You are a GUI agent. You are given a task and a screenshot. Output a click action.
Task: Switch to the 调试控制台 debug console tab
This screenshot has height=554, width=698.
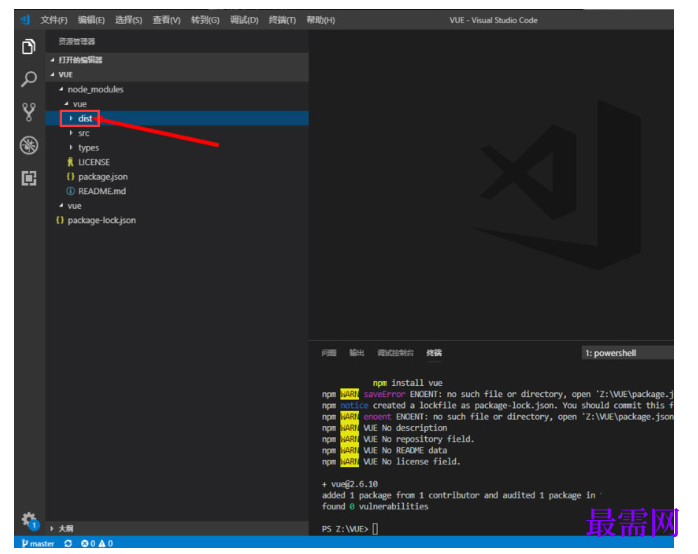click(x=395, y=353)
